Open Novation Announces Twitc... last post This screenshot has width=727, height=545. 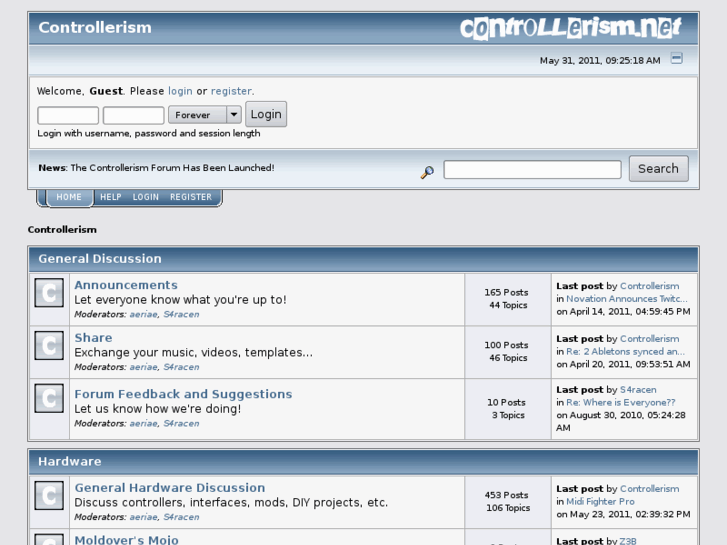[x=627, y=299]
